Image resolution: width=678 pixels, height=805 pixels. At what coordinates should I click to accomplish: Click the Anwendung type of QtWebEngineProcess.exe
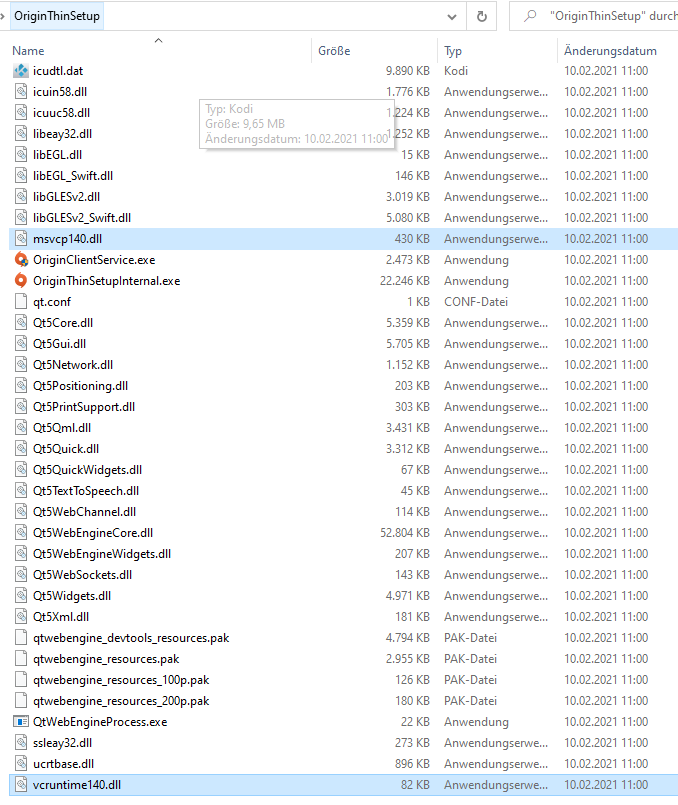[x=476, y=722]
